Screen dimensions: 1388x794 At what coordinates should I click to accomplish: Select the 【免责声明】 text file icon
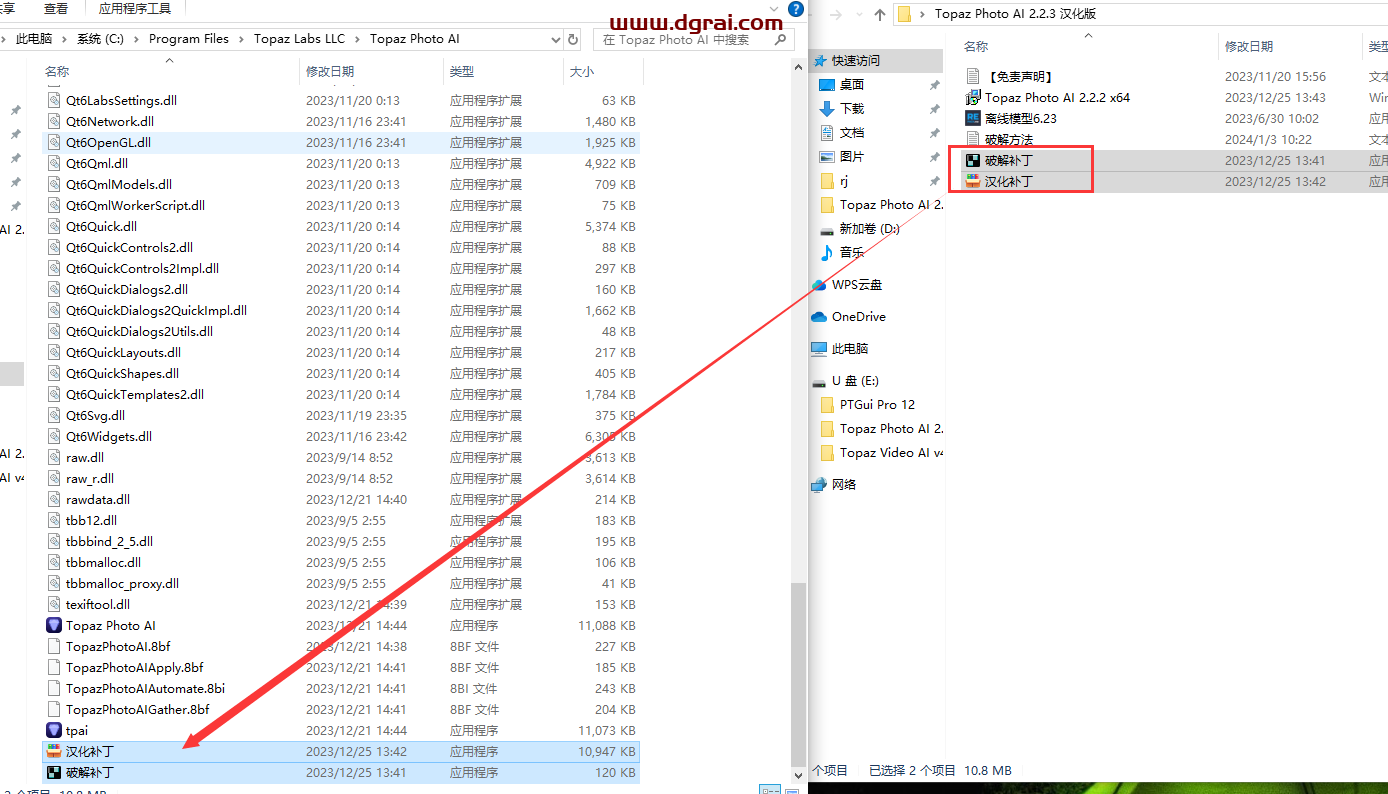click(973, 76)
